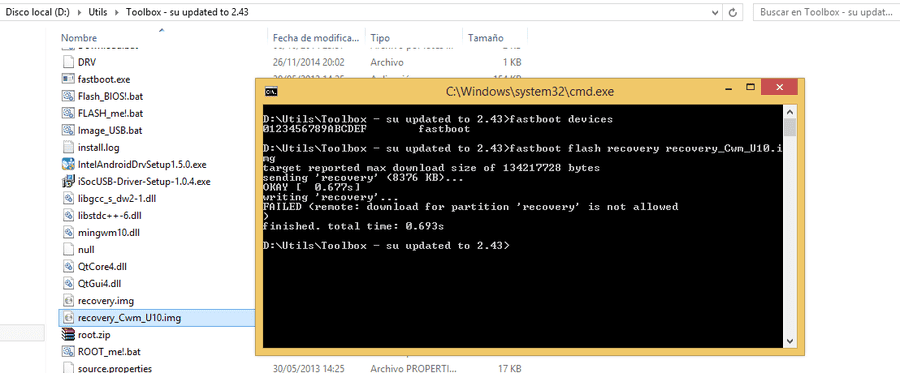Click the cmd window scrollbar thumb
900x373 pixels.
tap(790, 127)
